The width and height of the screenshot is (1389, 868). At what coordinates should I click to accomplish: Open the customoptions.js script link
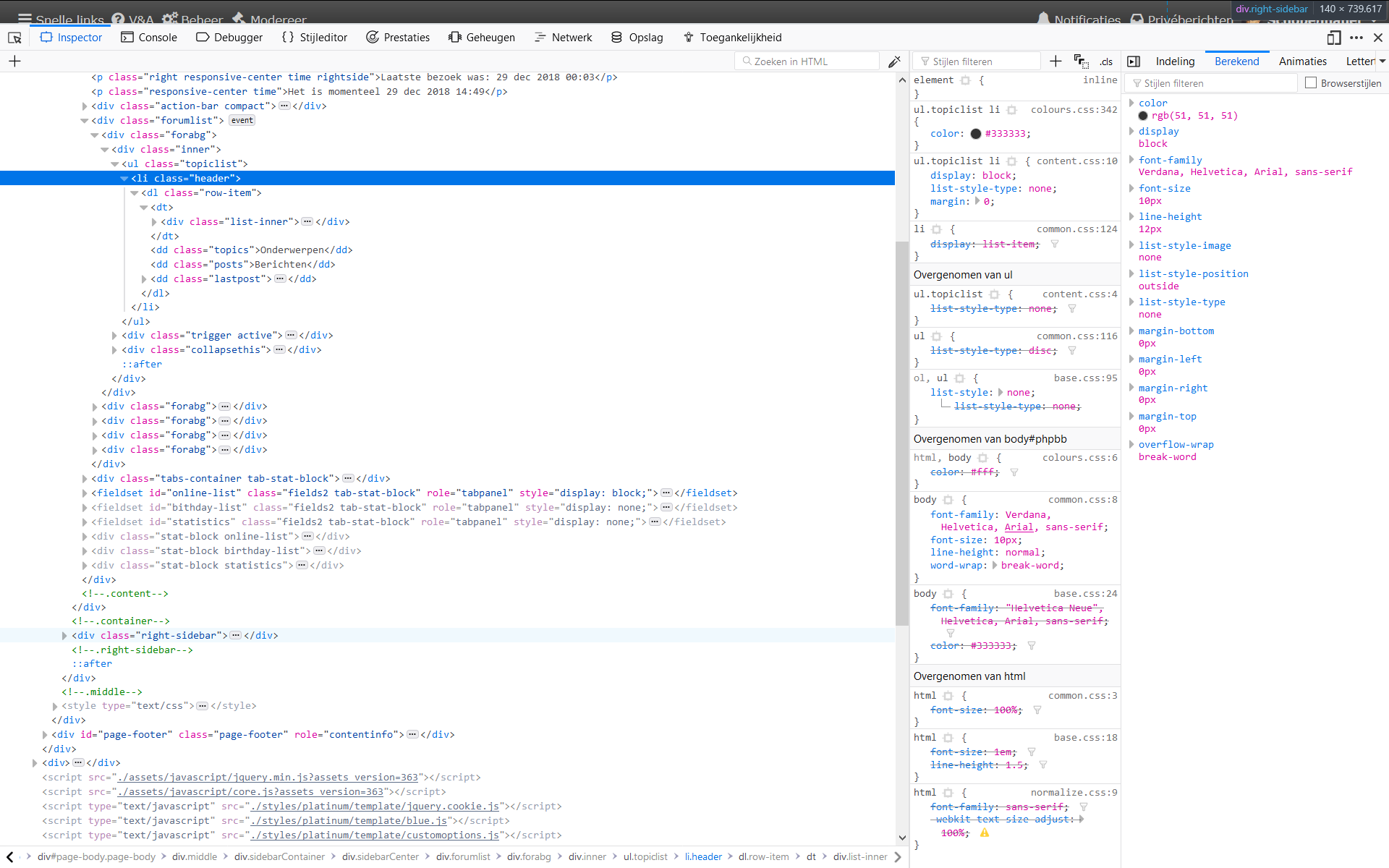point(375,835)
